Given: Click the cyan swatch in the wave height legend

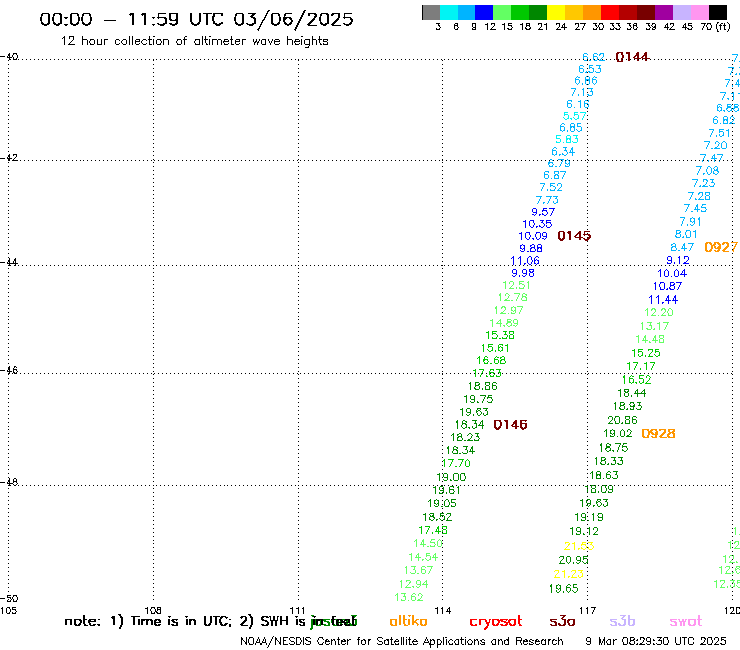Looking at the screenshot, I should tap(449, 12).
